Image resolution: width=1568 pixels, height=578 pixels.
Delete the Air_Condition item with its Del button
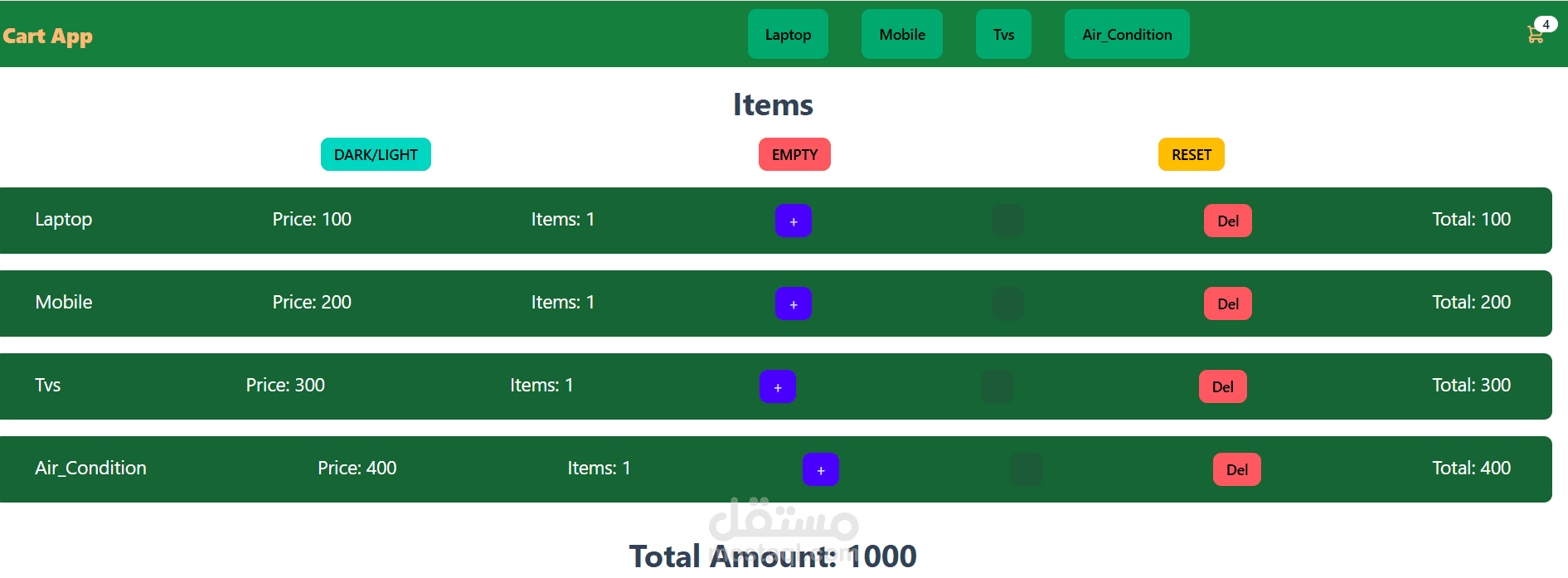1236,469
